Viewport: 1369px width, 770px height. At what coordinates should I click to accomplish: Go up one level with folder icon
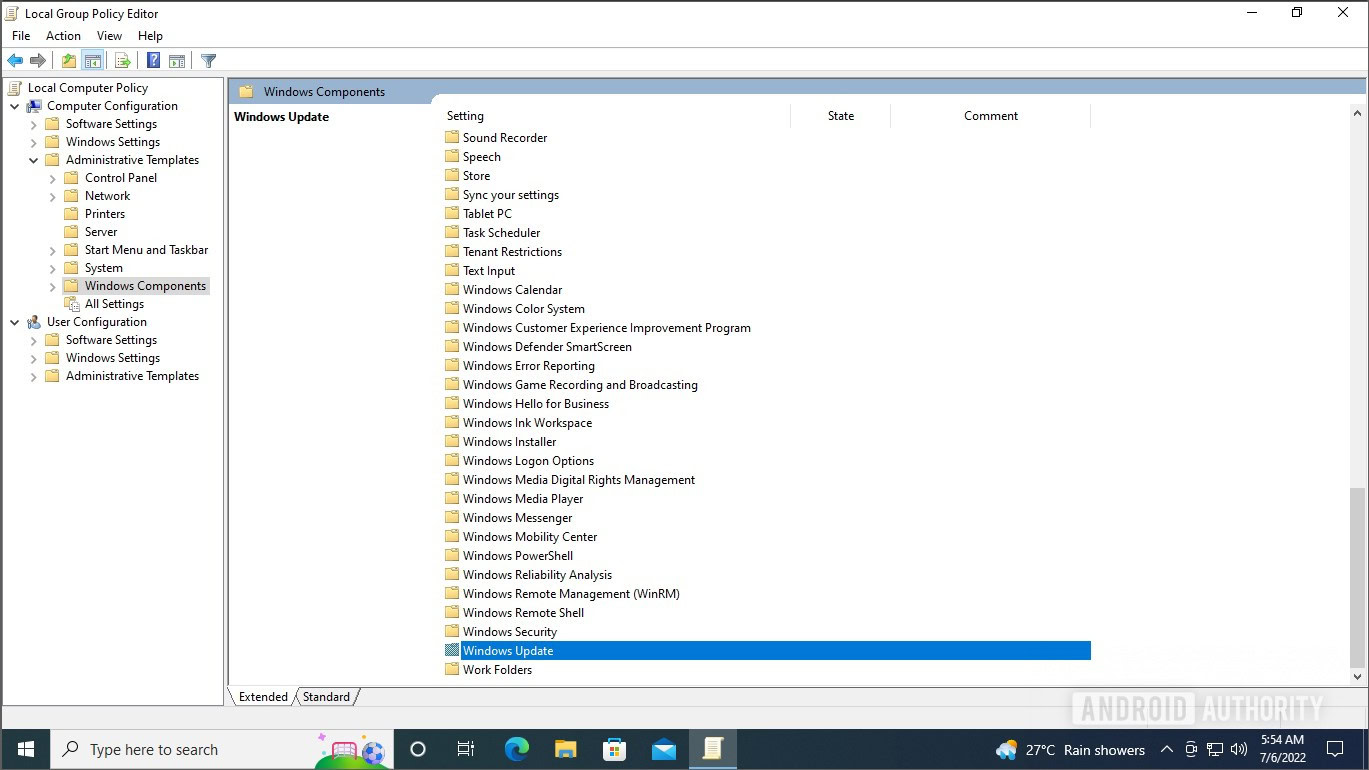[x=69, y=61]
